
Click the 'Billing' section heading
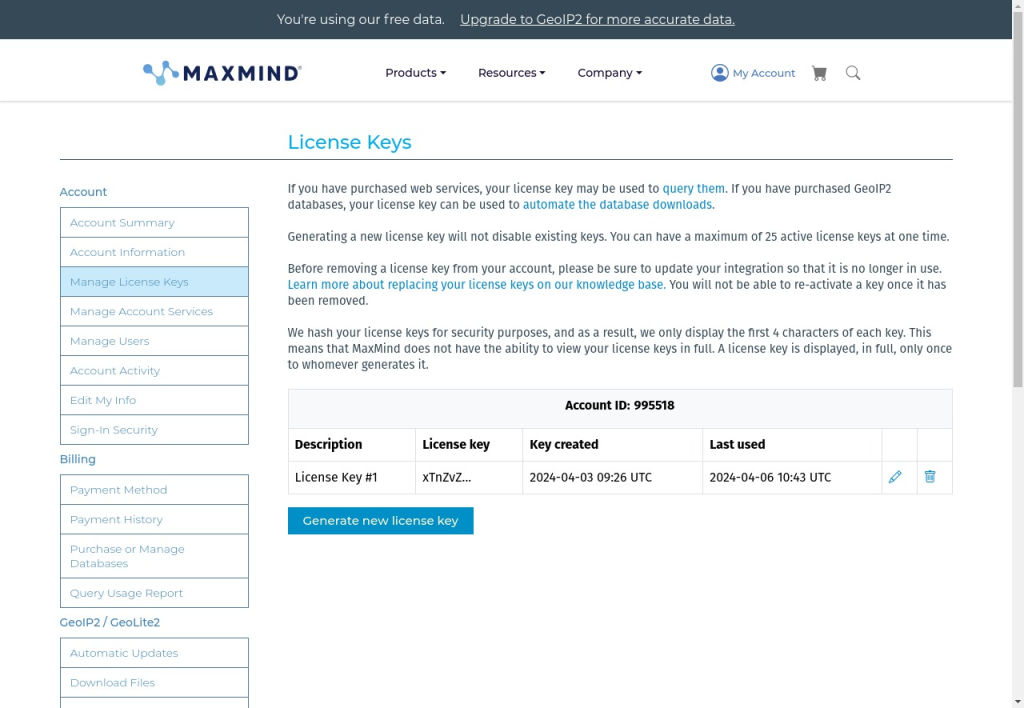(x=78, y=459)
